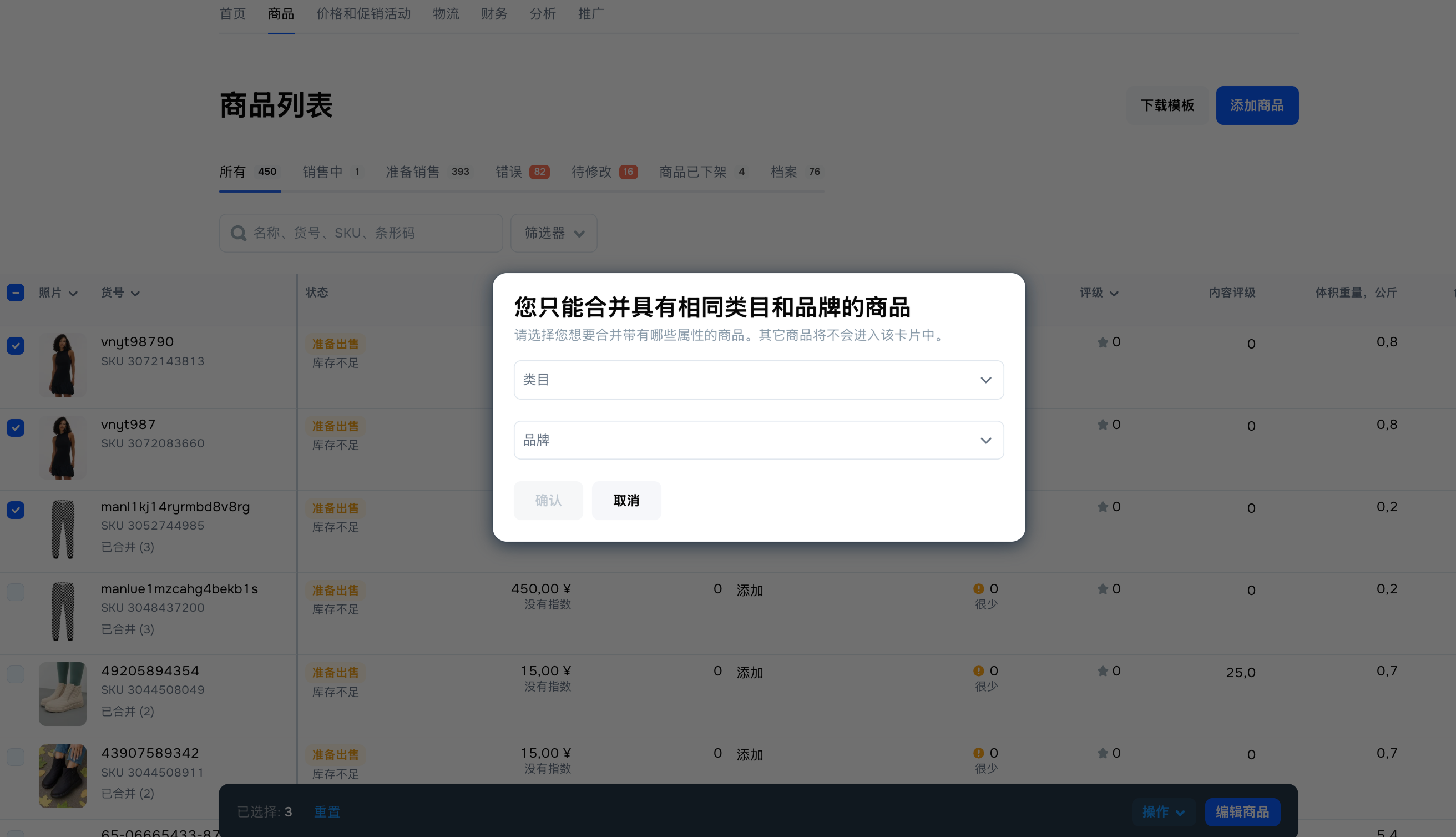This screenshot has width=1456, height=837.
Task: Click the 取消 button in dialog
Action: pos(626,501)
